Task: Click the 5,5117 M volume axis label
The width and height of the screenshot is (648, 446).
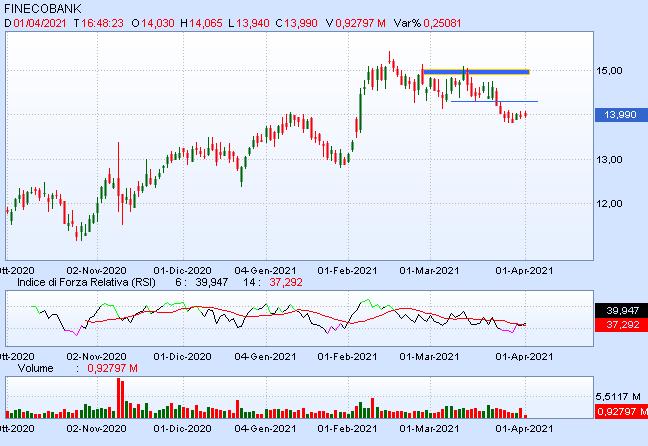Action: click(618, 397)
